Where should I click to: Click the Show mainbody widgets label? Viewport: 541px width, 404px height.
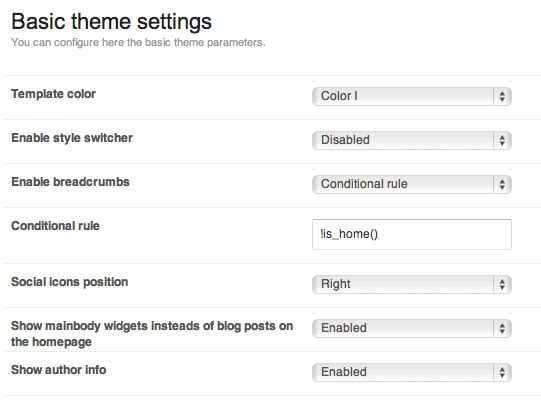[152, 334]
